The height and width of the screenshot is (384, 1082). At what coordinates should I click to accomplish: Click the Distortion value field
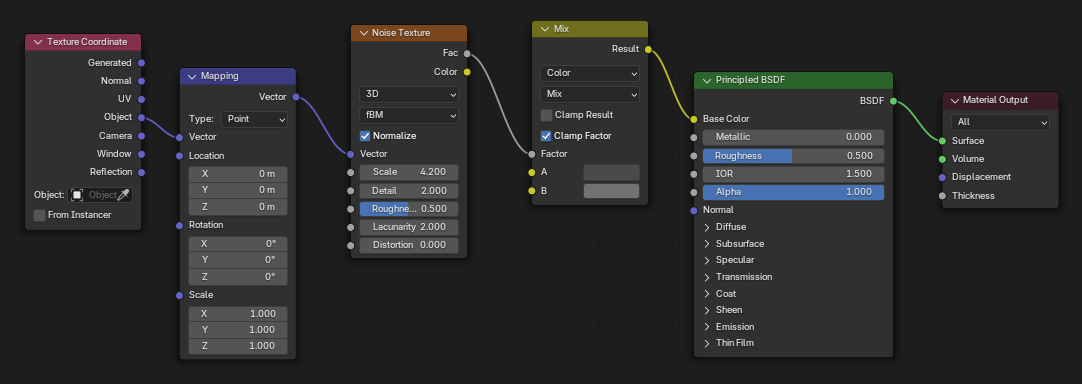pos(409,244)
